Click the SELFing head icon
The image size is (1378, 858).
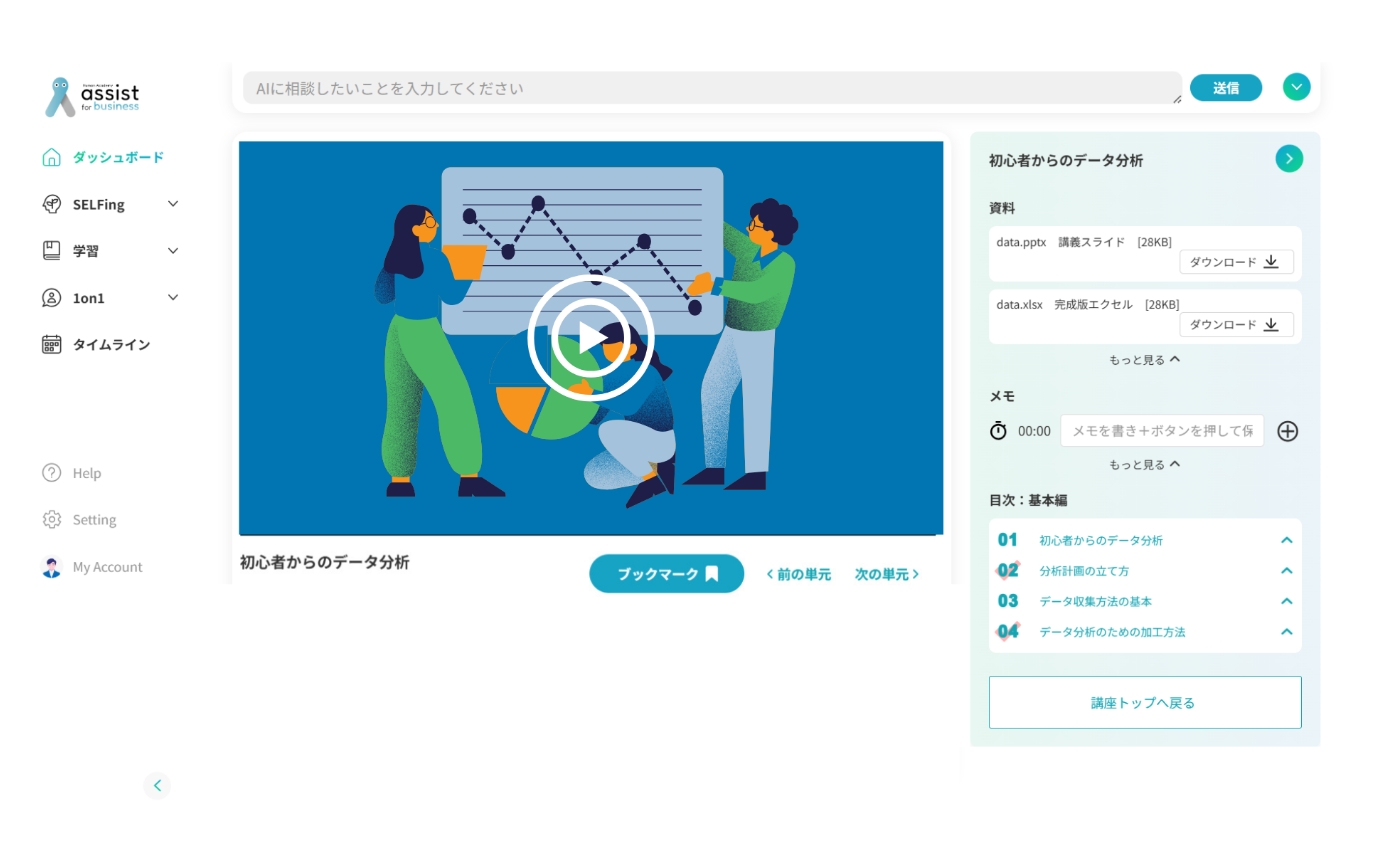point(51,204)
